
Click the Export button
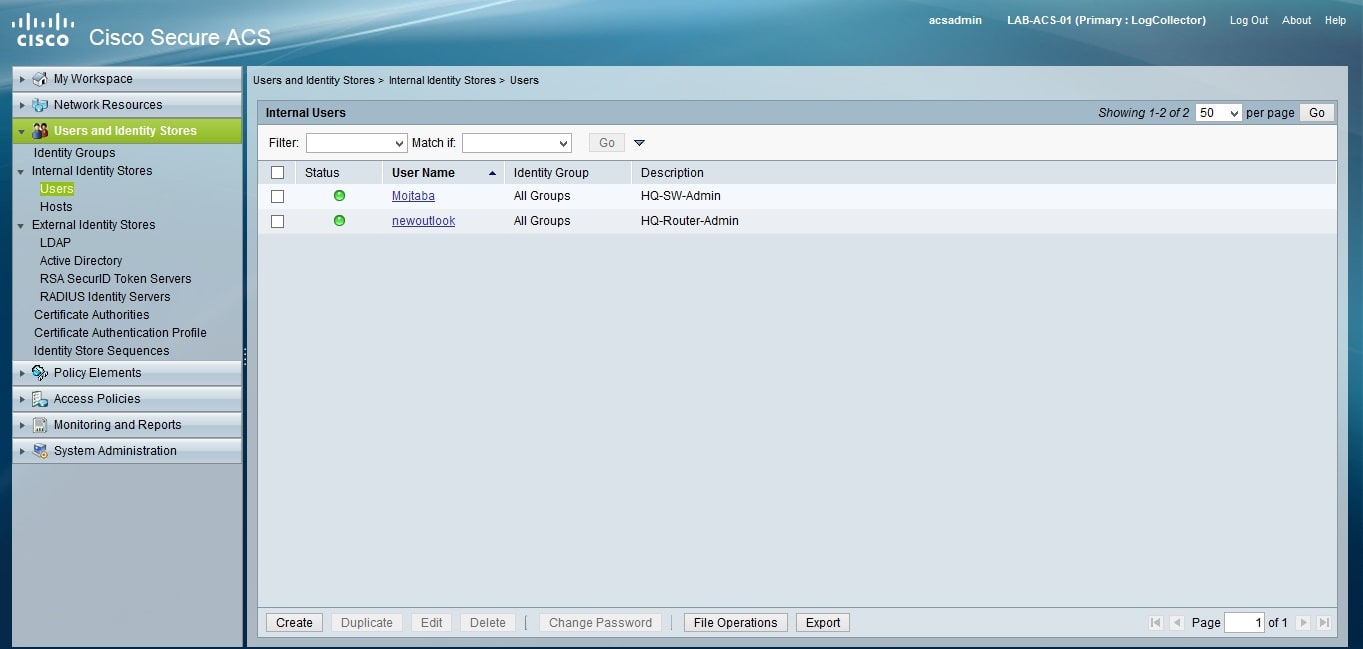(x=823, y=622)
